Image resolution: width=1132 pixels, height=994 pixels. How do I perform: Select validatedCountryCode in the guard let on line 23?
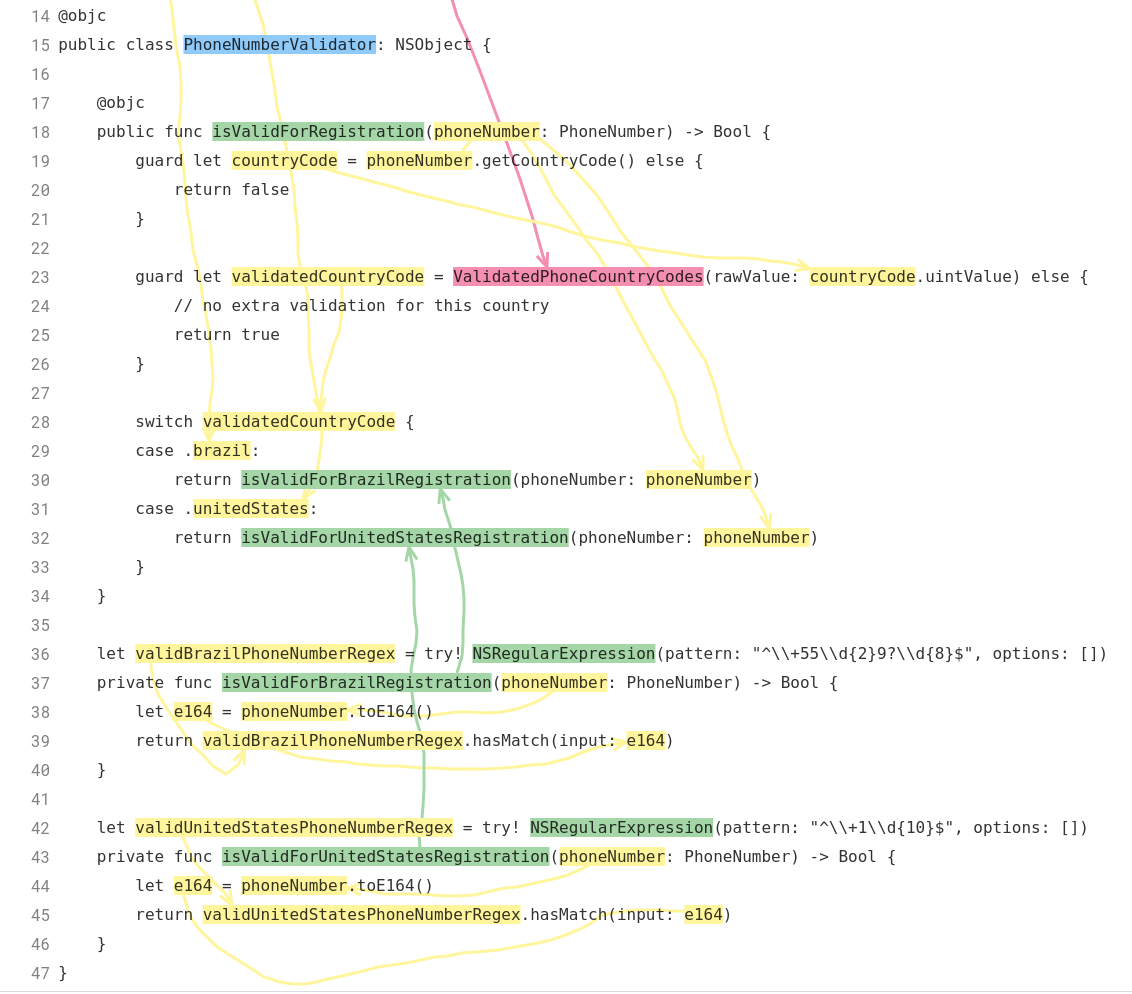(328, 276)
